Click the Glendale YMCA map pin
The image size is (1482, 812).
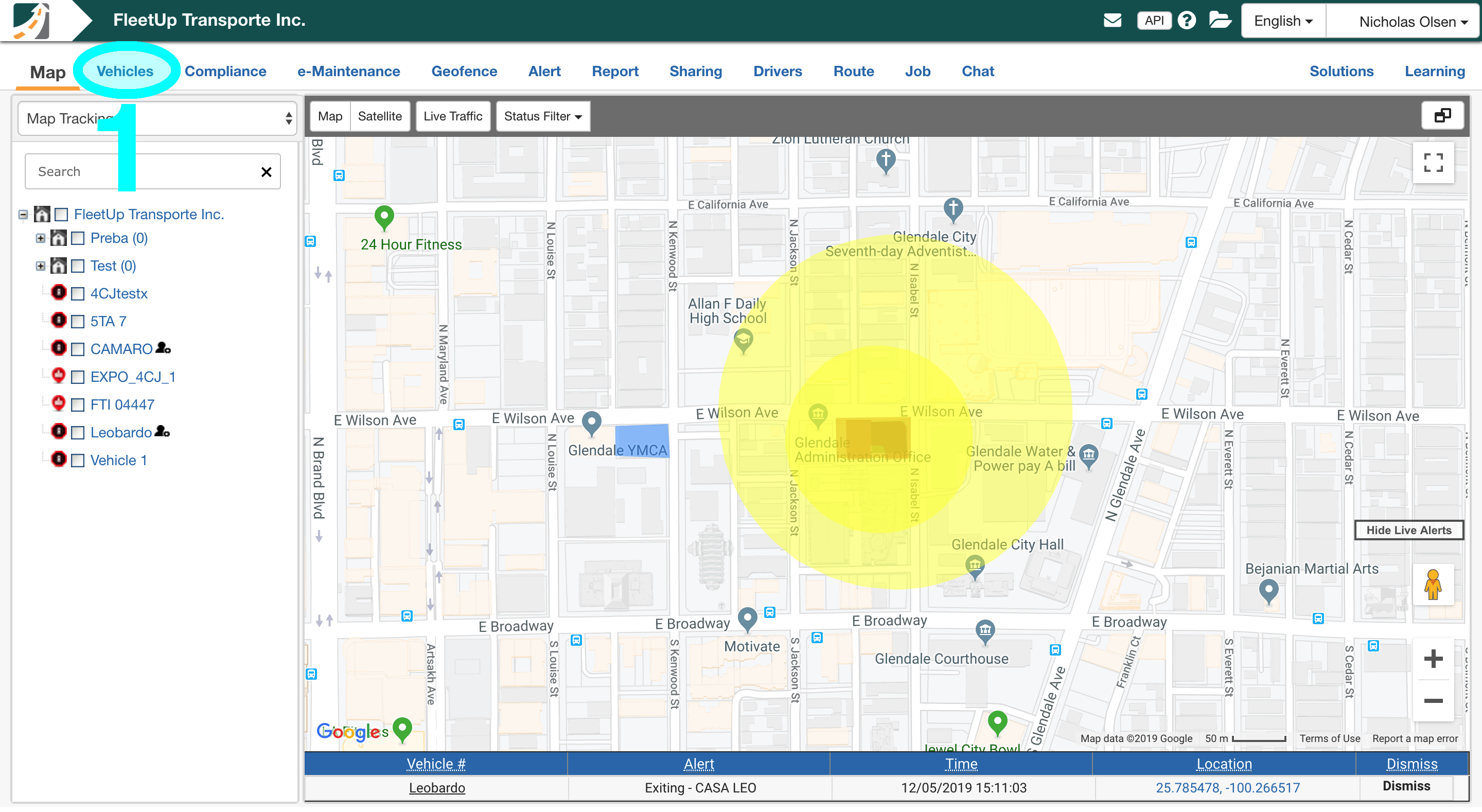point(591,425)
